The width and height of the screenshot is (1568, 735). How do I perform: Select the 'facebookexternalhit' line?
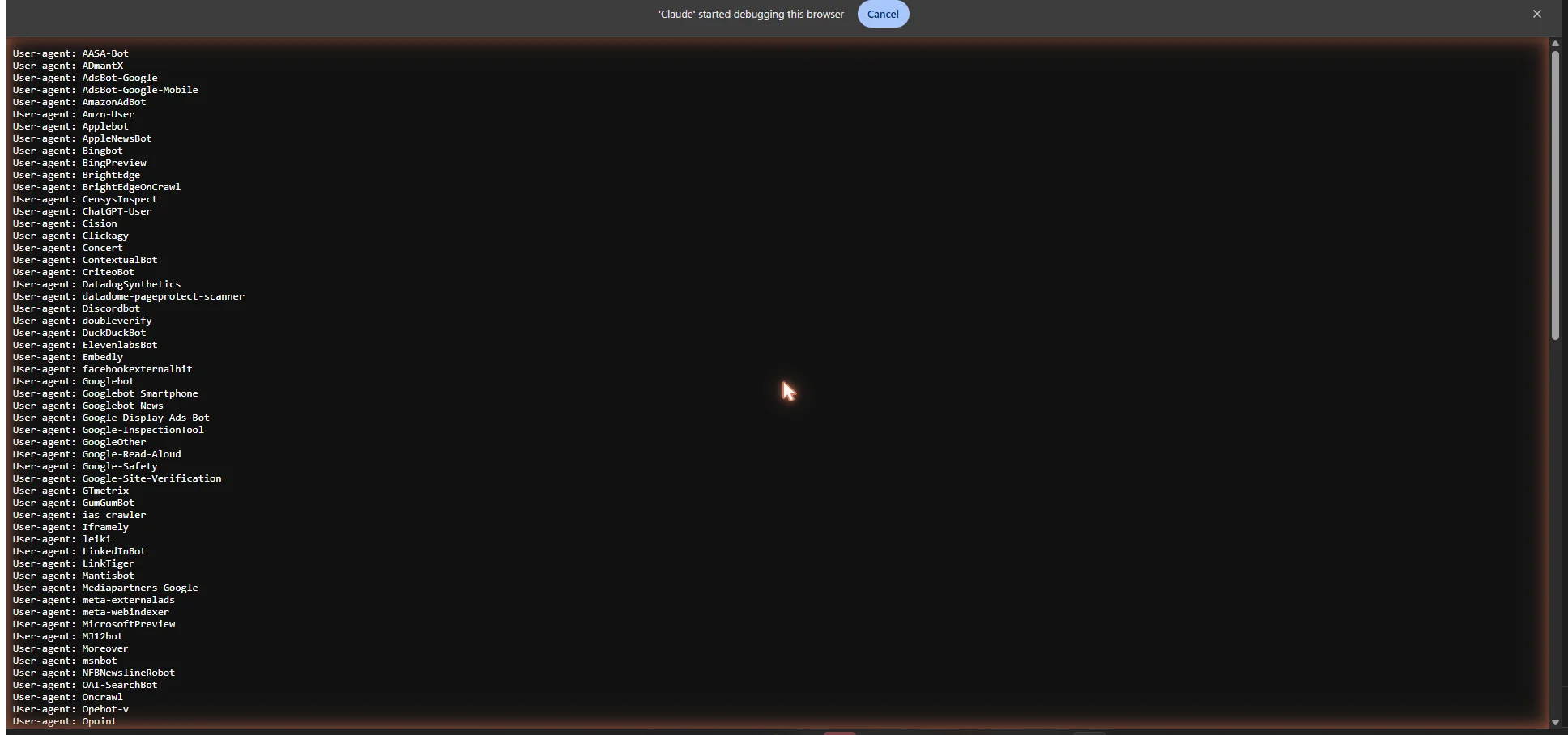(103, 369)
